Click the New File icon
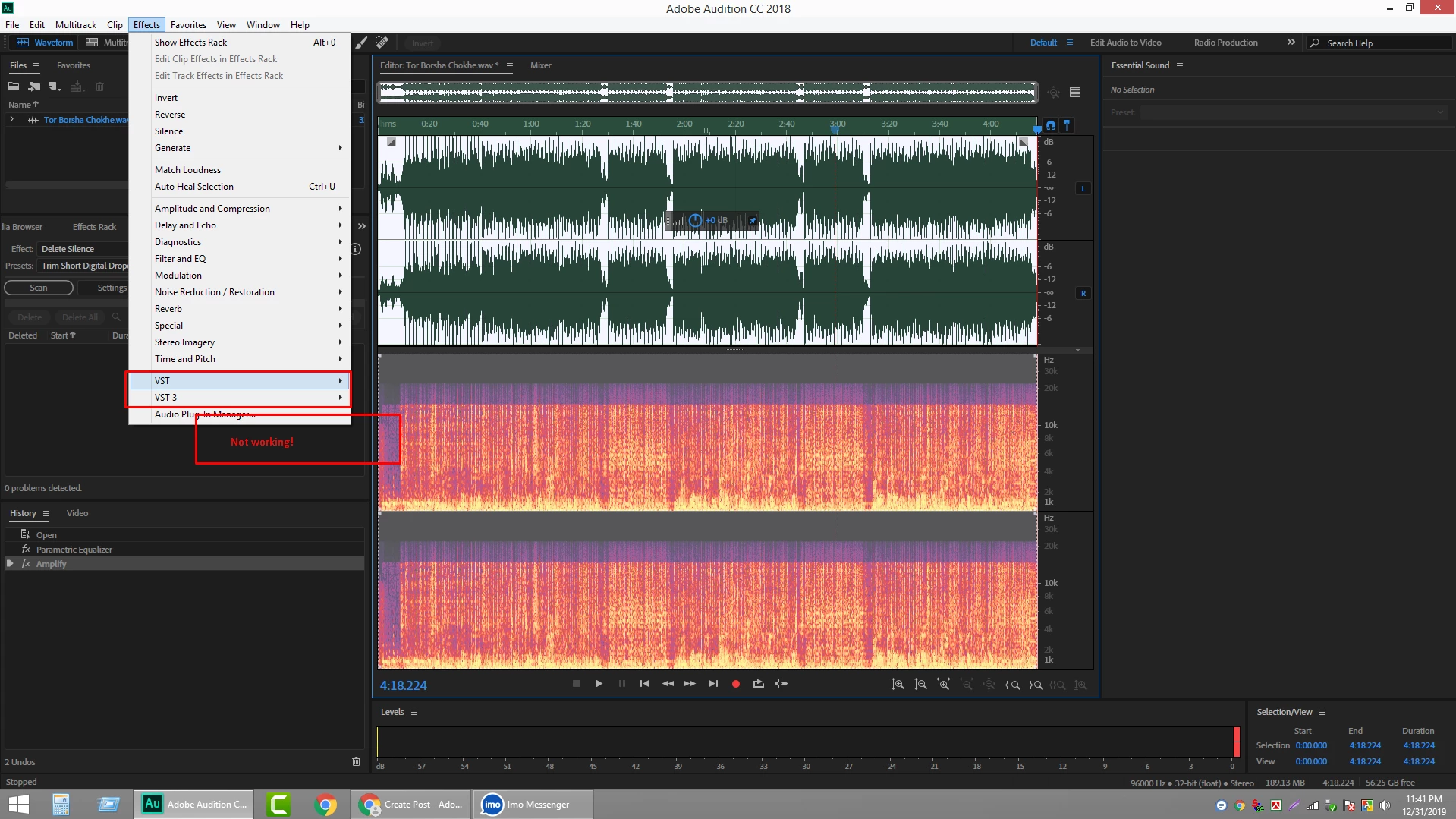This screenshot has width=1456, height=819. 54,87
